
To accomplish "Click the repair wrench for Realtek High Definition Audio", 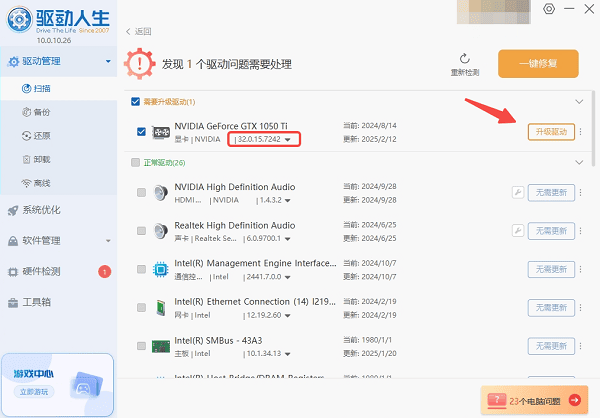I will point(518,230).
